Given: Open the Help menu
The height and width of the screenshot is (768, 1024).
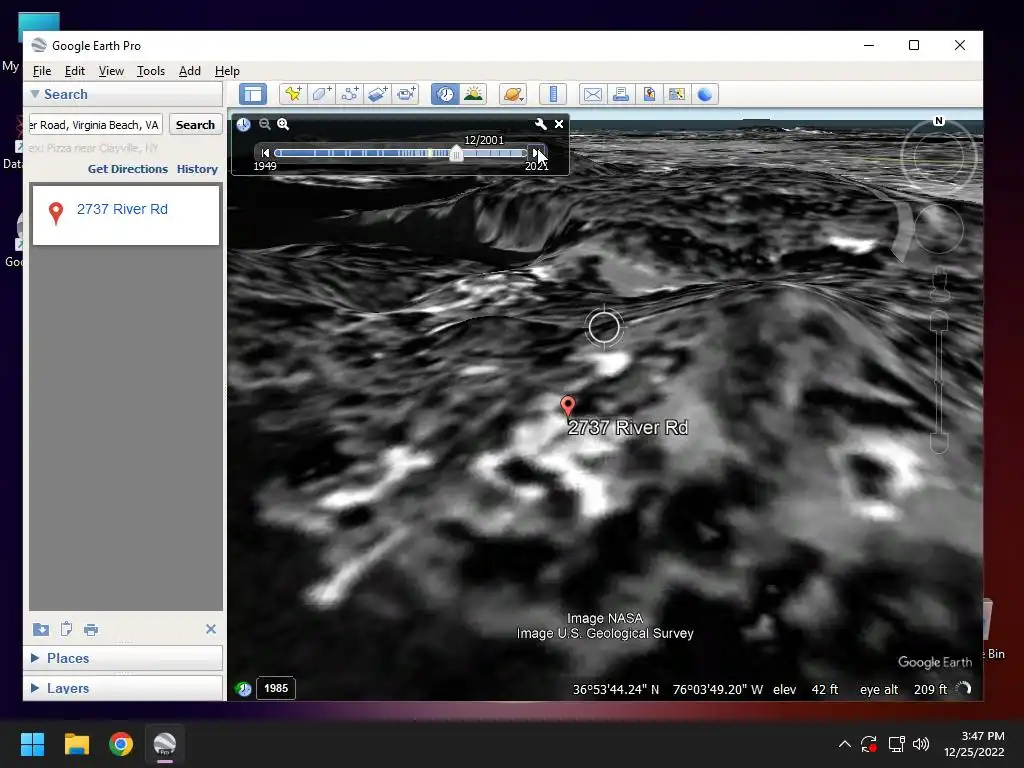Looking at the screenshot, I should point(227,71).
